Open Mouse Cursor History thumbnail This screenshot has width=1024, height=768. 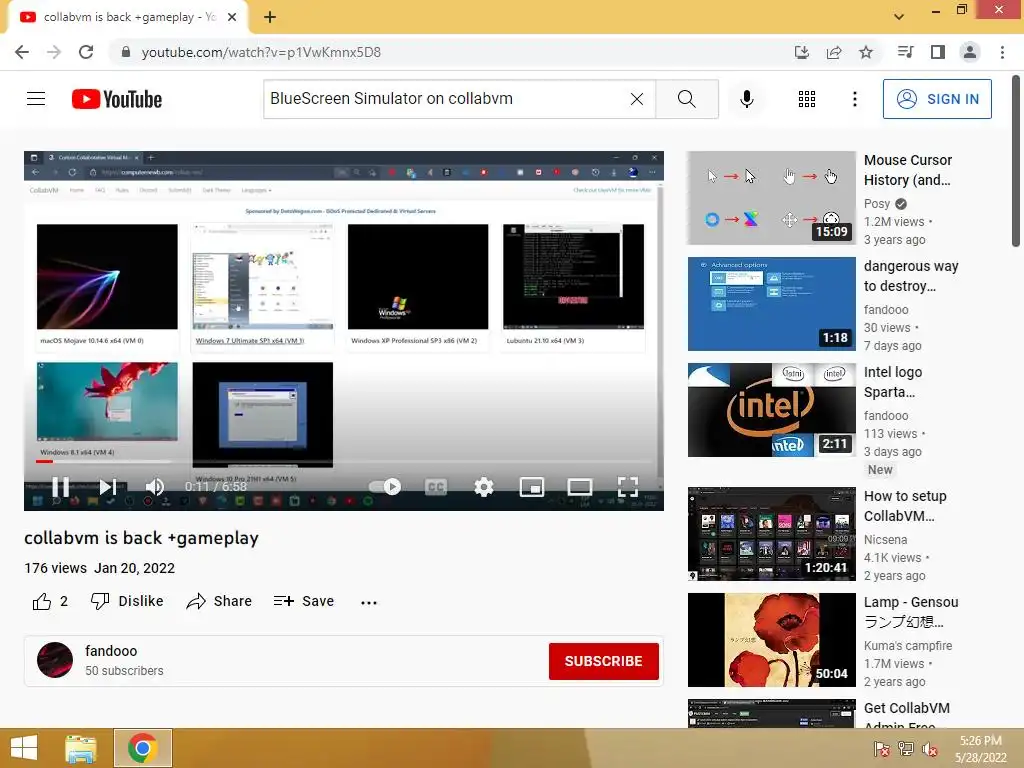pos(771,198)
